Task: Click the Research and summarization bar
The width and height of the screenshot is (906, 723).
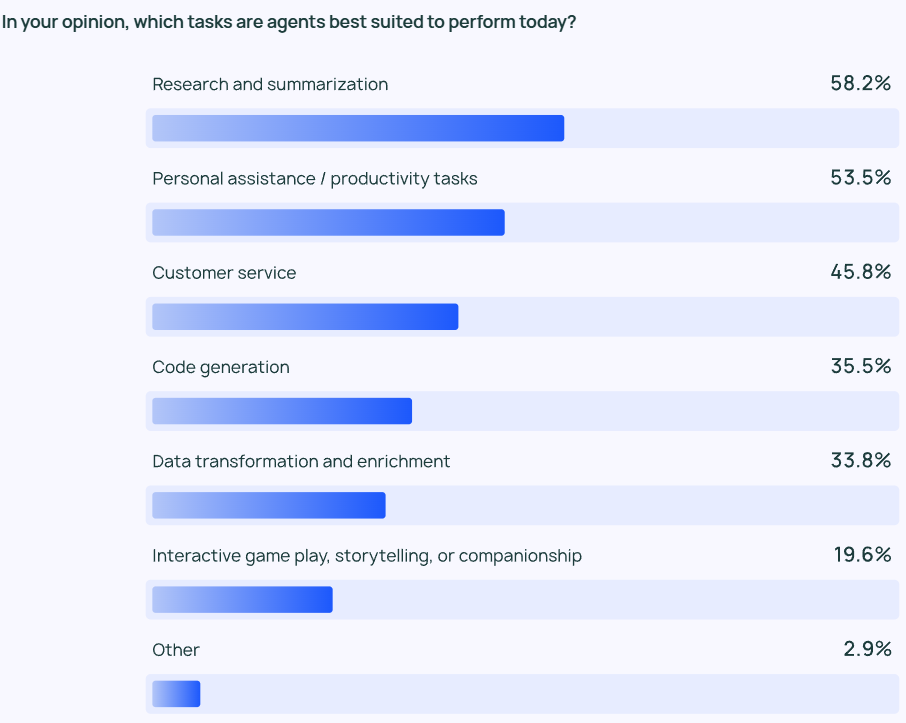Action: point(358,128)
